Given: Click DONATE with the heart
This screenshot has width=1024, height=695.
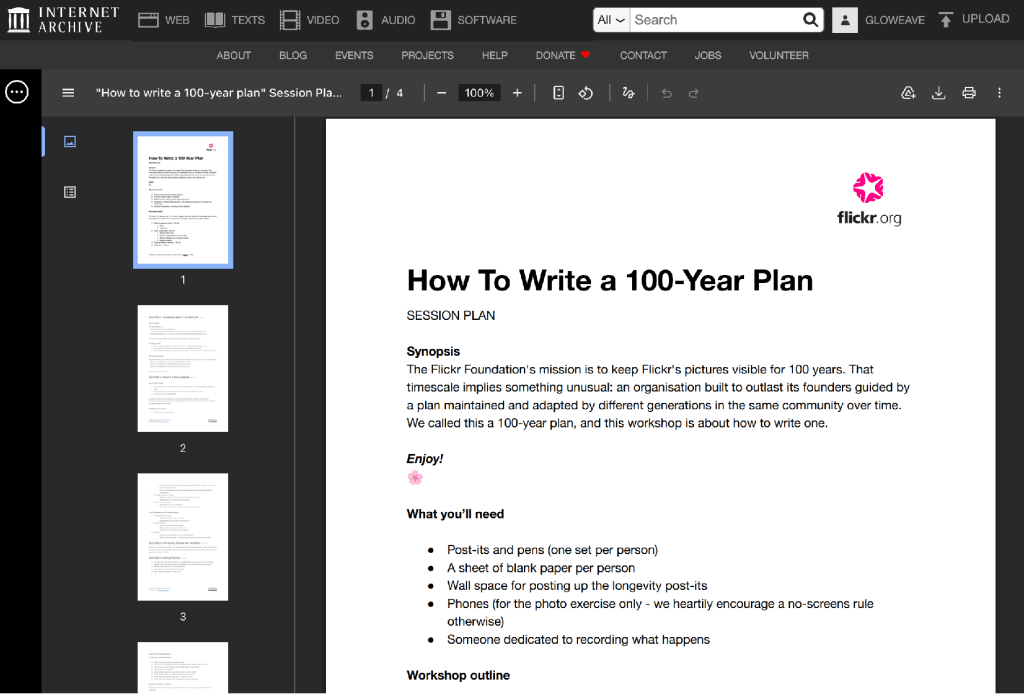Looking at the screenshot, I should [562, 56].
